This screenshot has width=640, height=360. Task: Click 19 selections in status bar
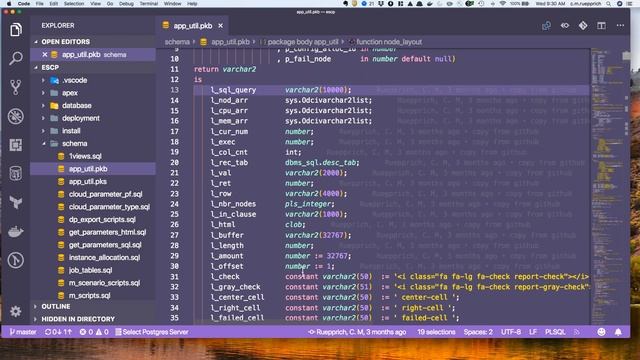pyautogui.click(x=436, y=332)
